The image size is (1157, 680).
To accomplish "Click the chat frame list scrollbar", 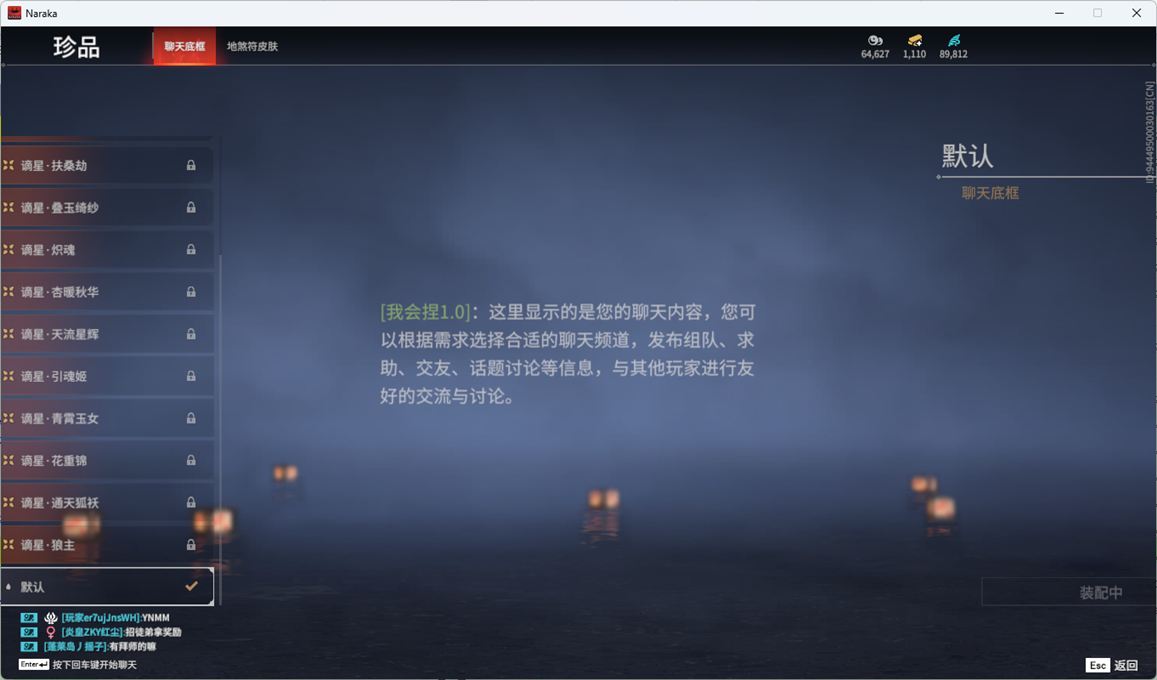I will point(220,430).
